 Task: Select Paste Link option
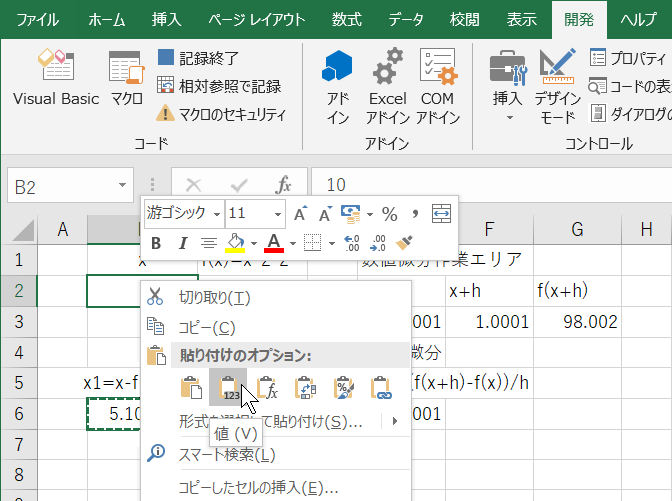point(381,387)
